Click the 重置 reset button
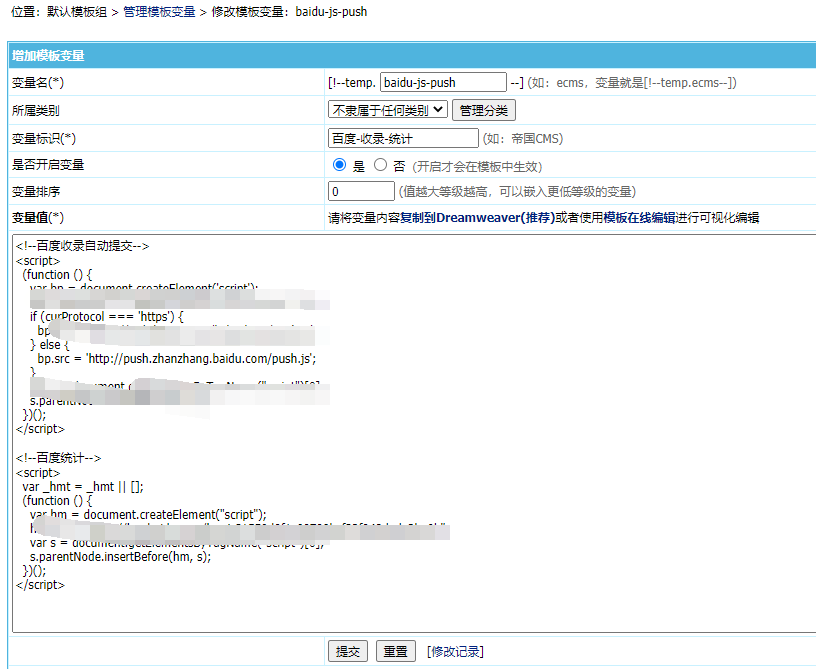Image resolution: width=816 pixels, height=669 pixels. coord(395,650)
